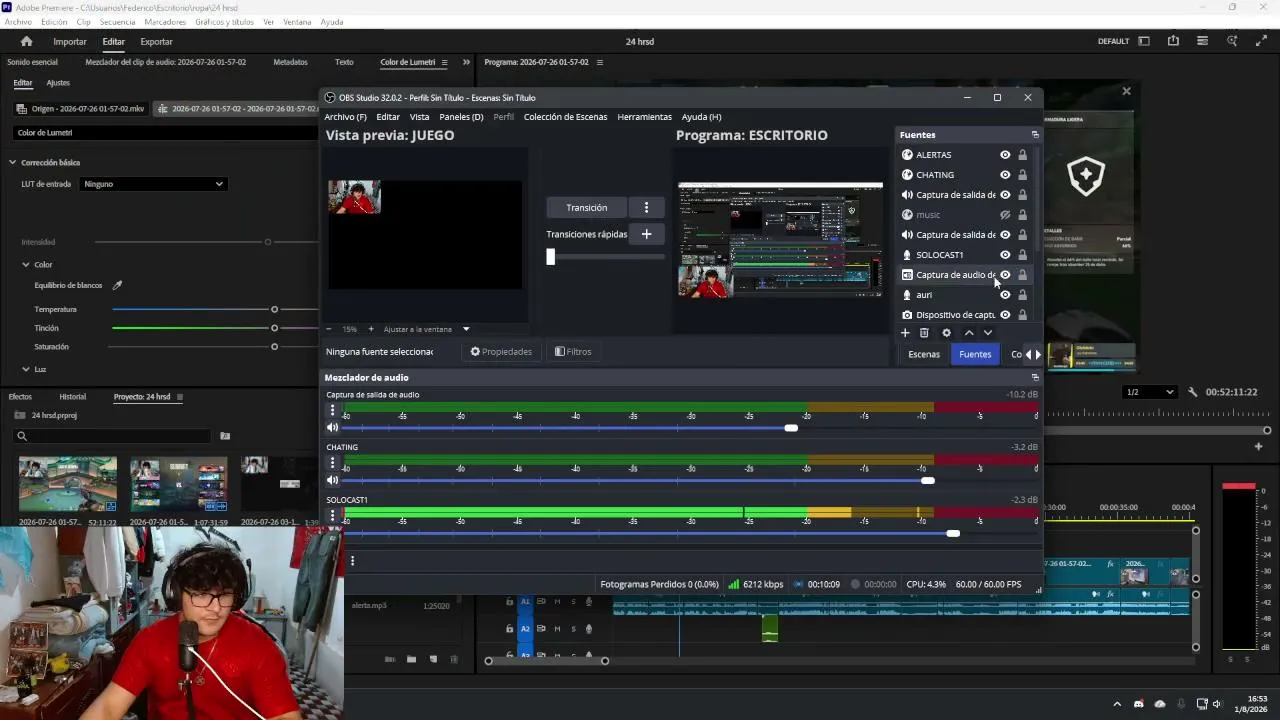Hide the auri source
The width and height of the screenshot is (1280, 720).
(1005, 295)
